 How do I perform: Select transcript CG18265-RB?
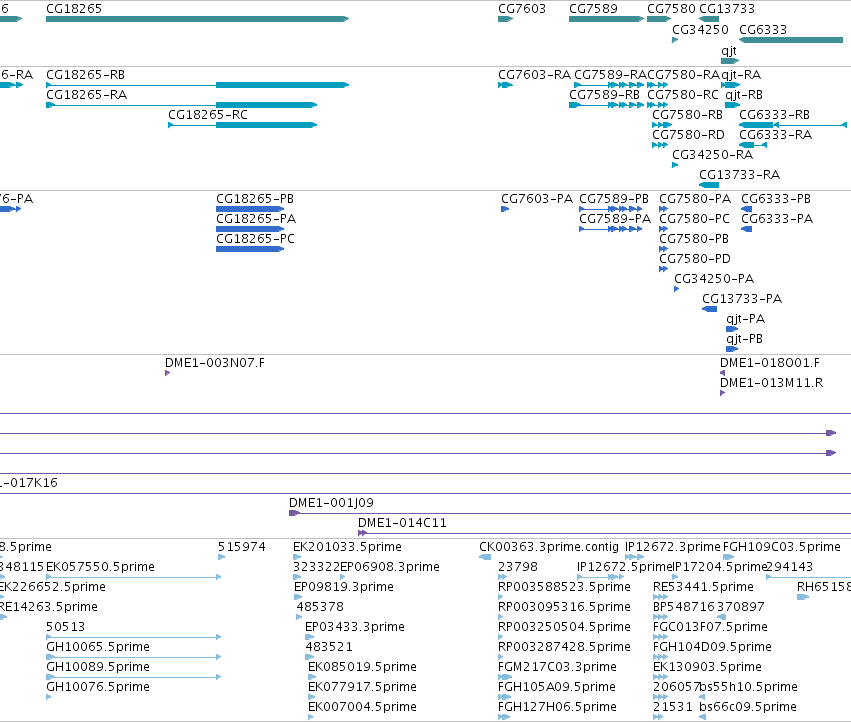click(198, 85)
